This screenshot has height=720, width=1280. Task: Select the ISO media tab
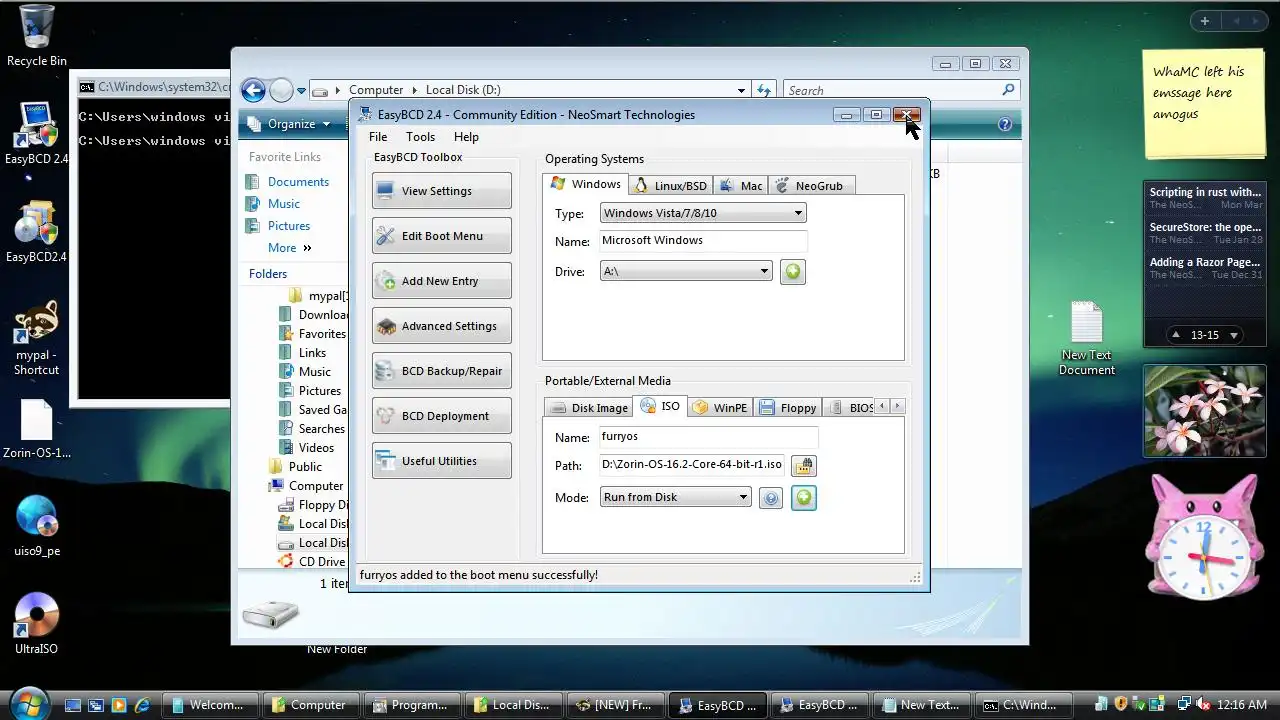tap(660, 406)
